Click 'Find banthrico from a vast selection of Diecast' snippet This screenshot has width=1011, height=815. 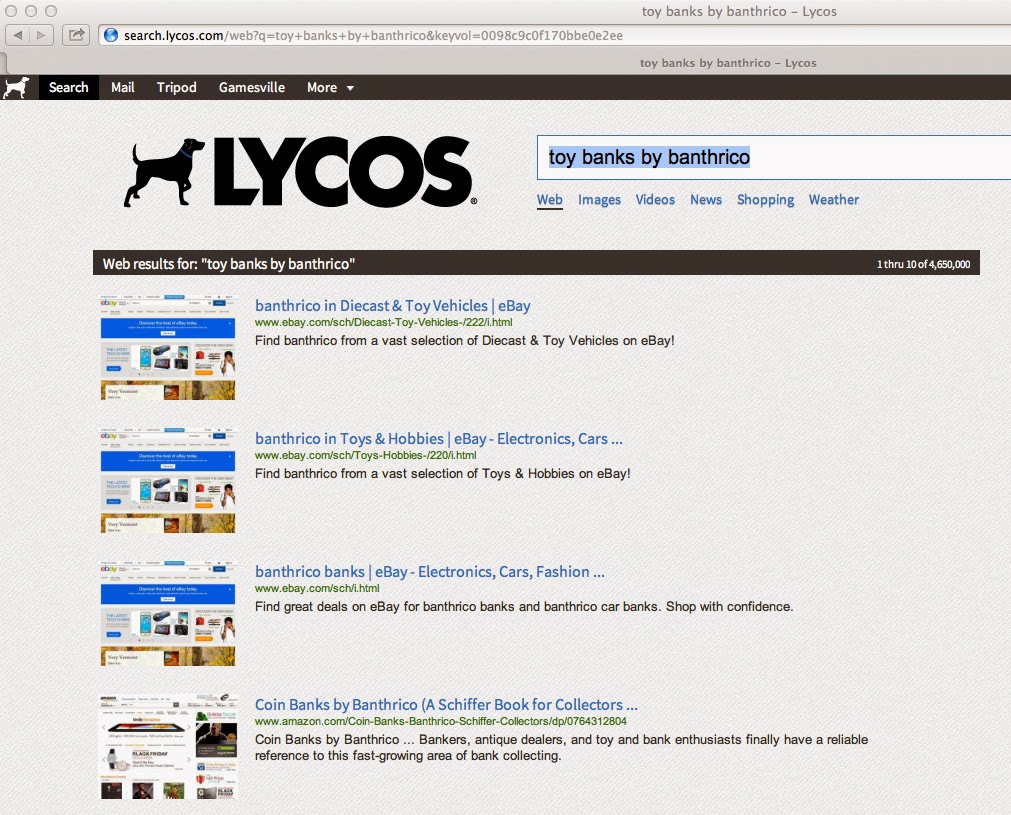coord(464,340)
